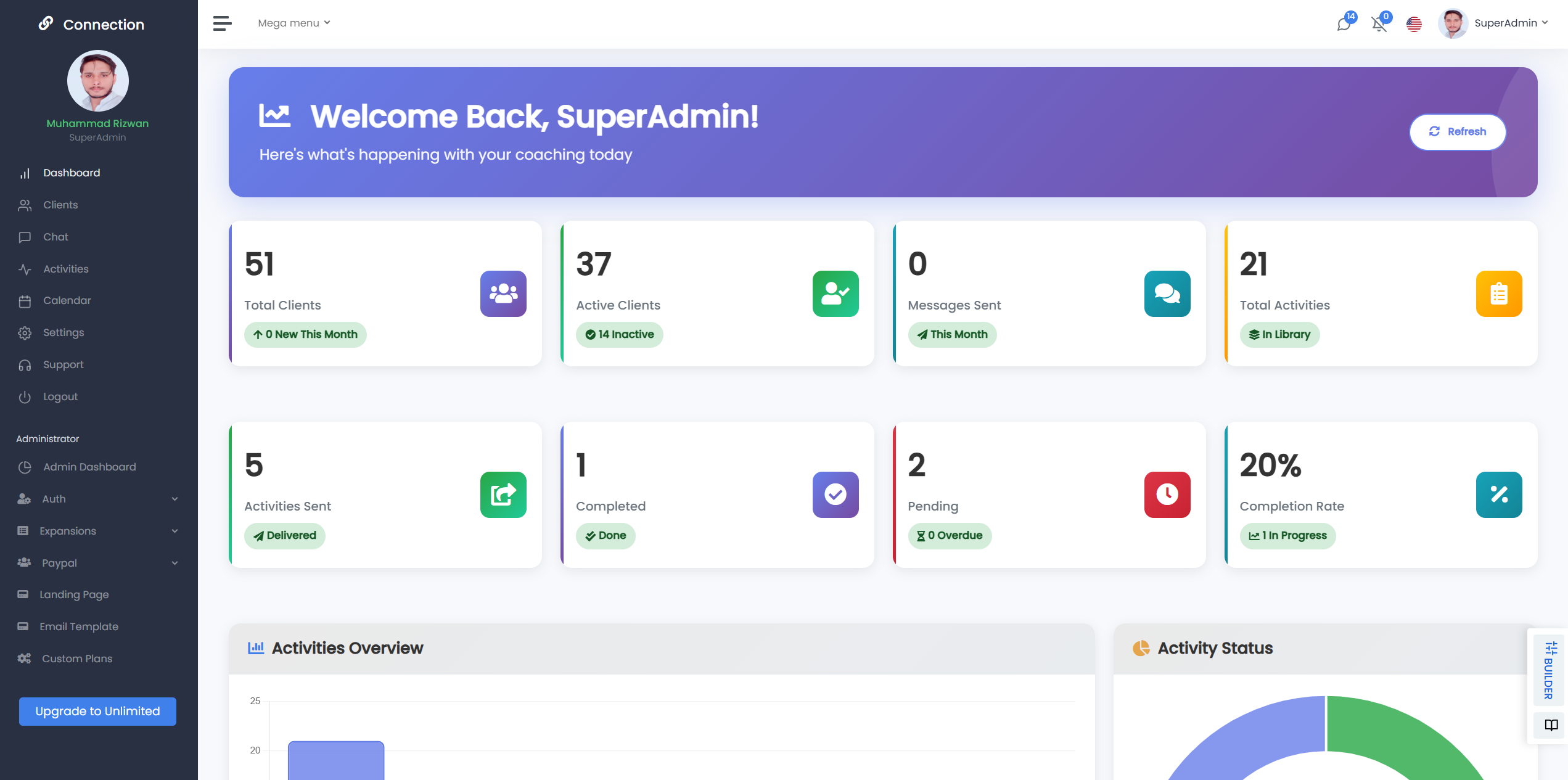Open Calendar from the sidebar

point(67,300)
